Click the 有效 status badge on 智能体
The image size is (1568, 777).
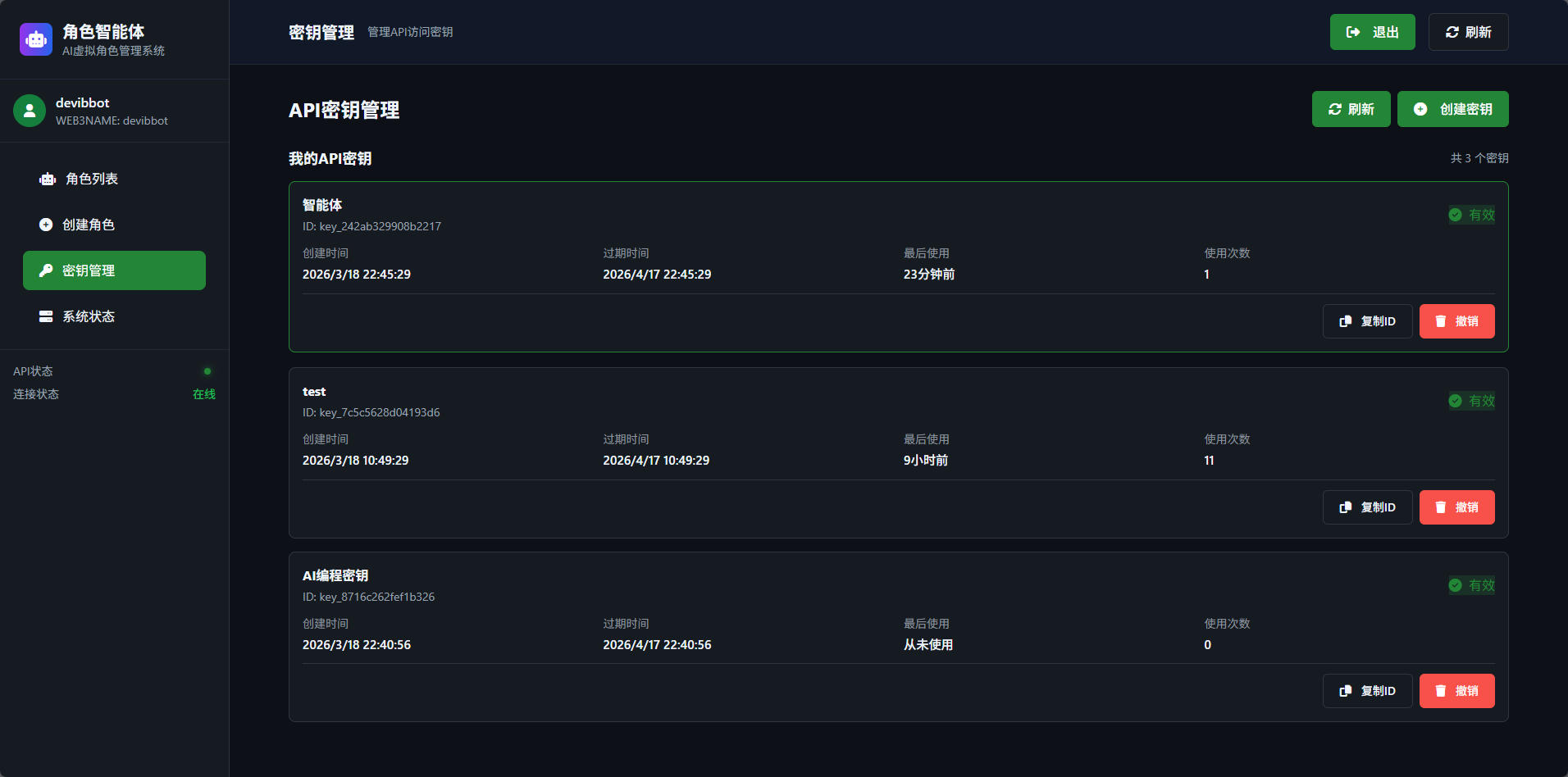[x=1471, y=215]
